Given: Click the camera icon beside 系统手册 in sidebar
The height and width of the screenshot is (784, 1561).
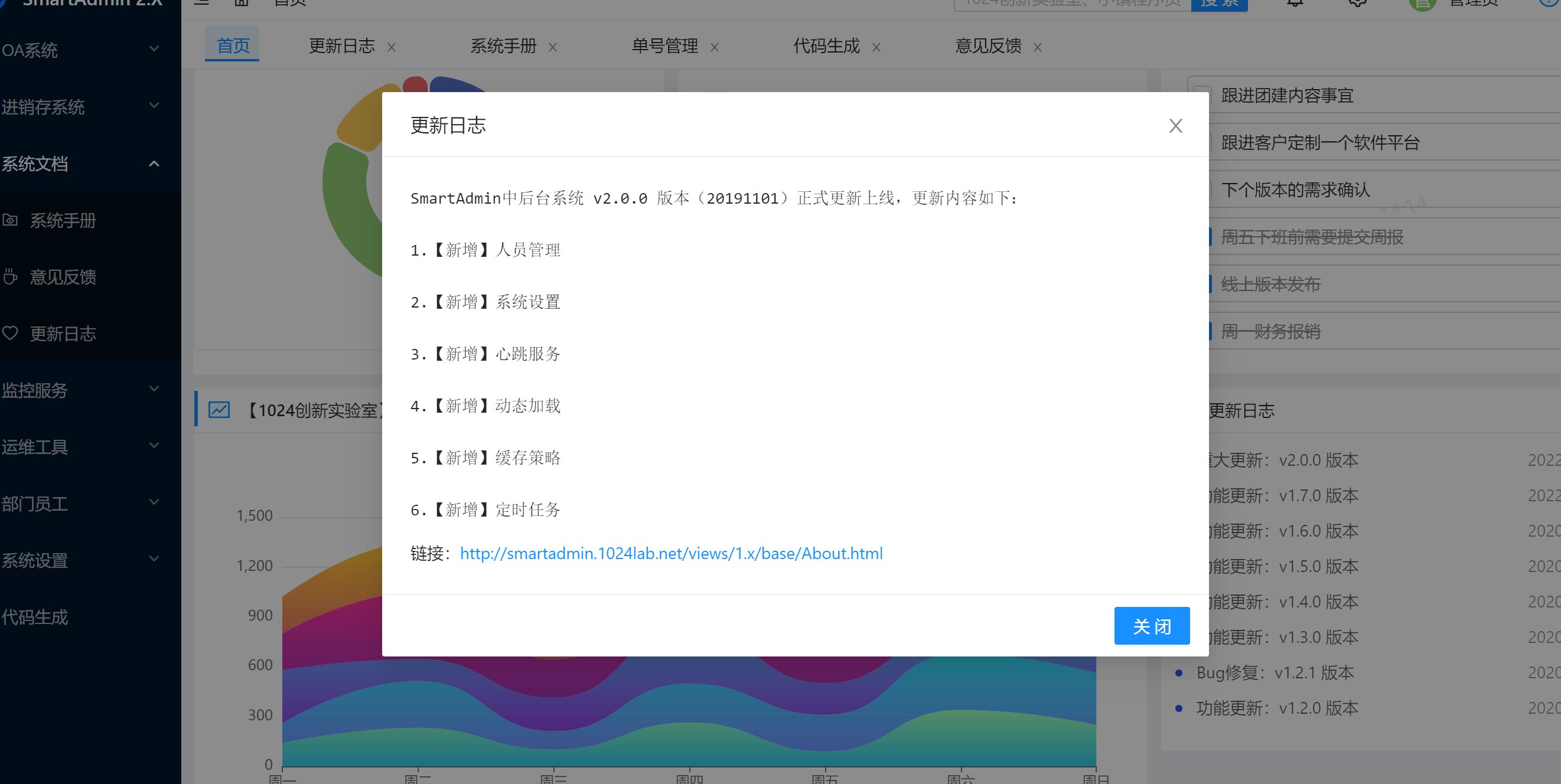Looking at the screenshot, I should [9, 220].
